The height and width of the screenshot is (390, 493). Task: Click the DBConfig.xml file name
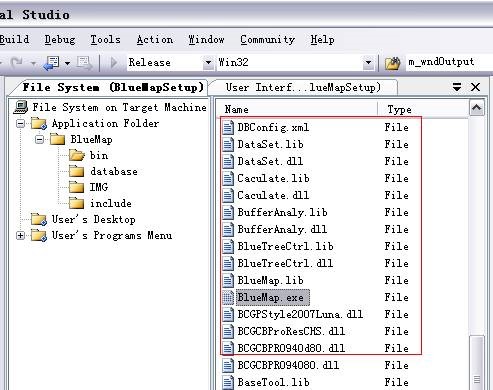coord(273,127)
